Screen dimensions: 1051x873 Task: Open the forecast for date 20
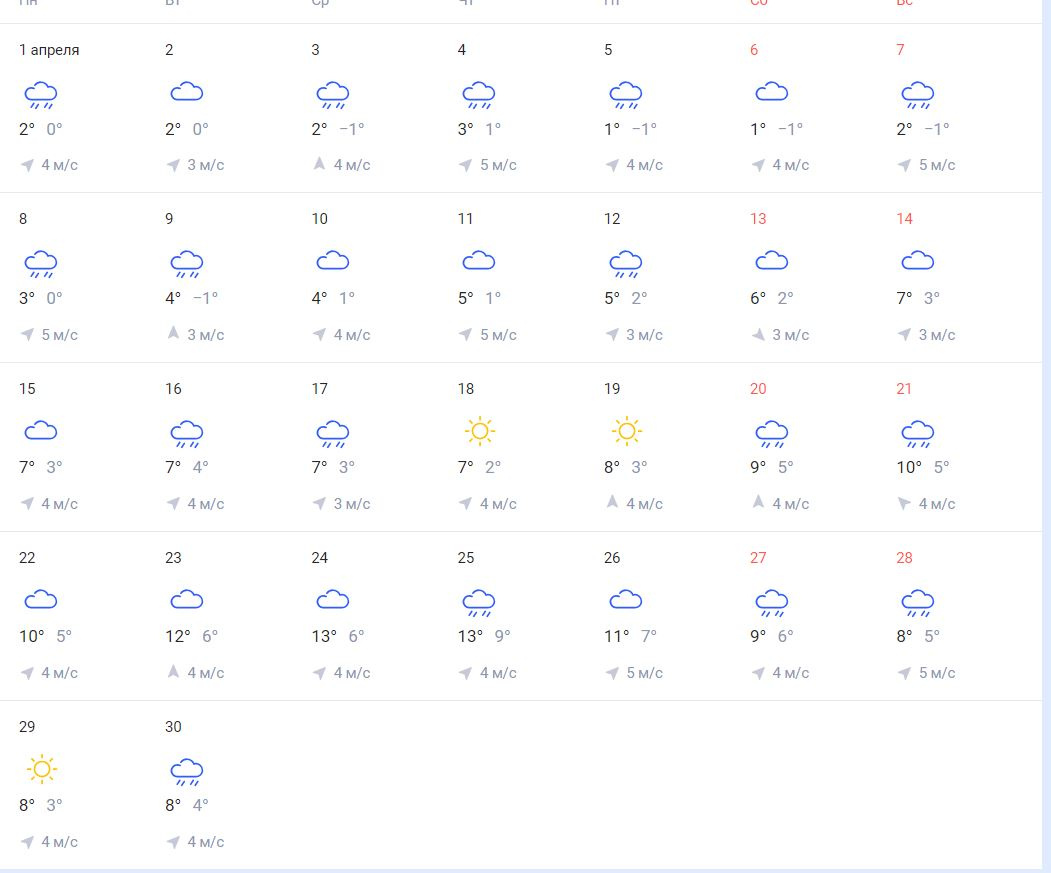pyautogui.click(x=758, y=389)
